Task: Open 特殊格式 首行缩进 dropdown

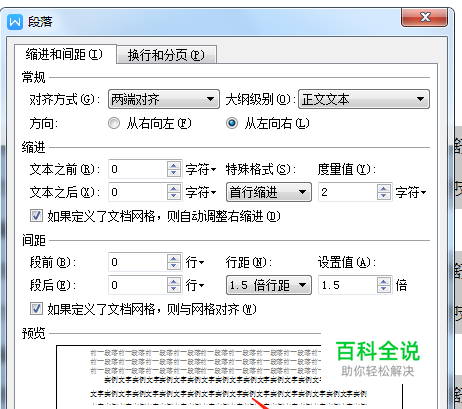Action: 269,192
